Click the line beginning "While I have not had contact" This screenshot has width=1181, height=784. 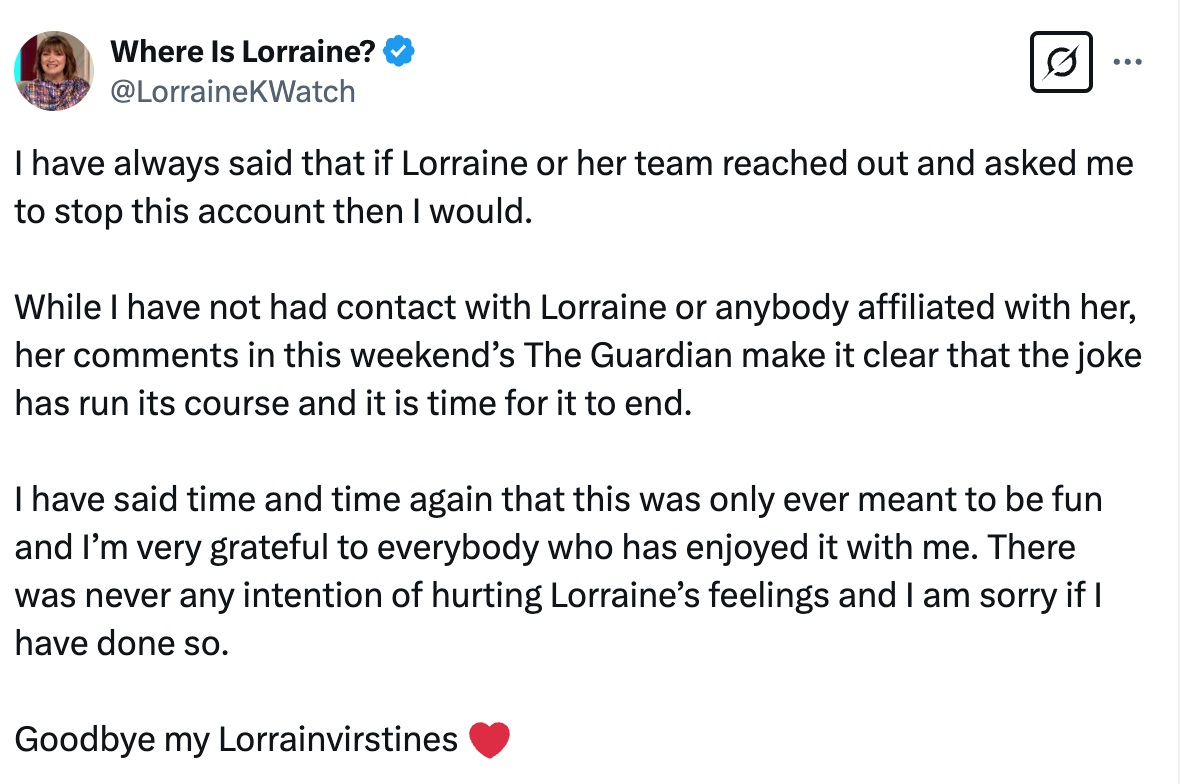point(576,308)
